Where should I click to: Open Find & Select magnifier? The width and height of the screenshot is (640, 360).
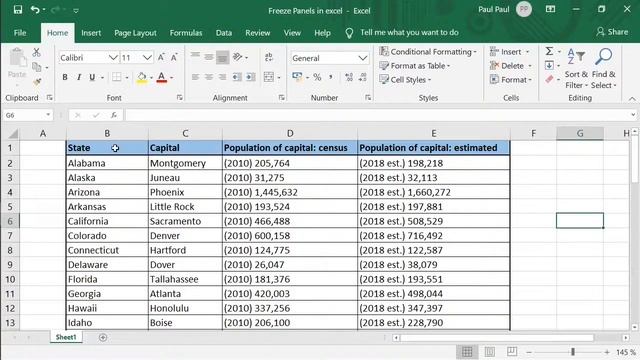tap(603, 57)
